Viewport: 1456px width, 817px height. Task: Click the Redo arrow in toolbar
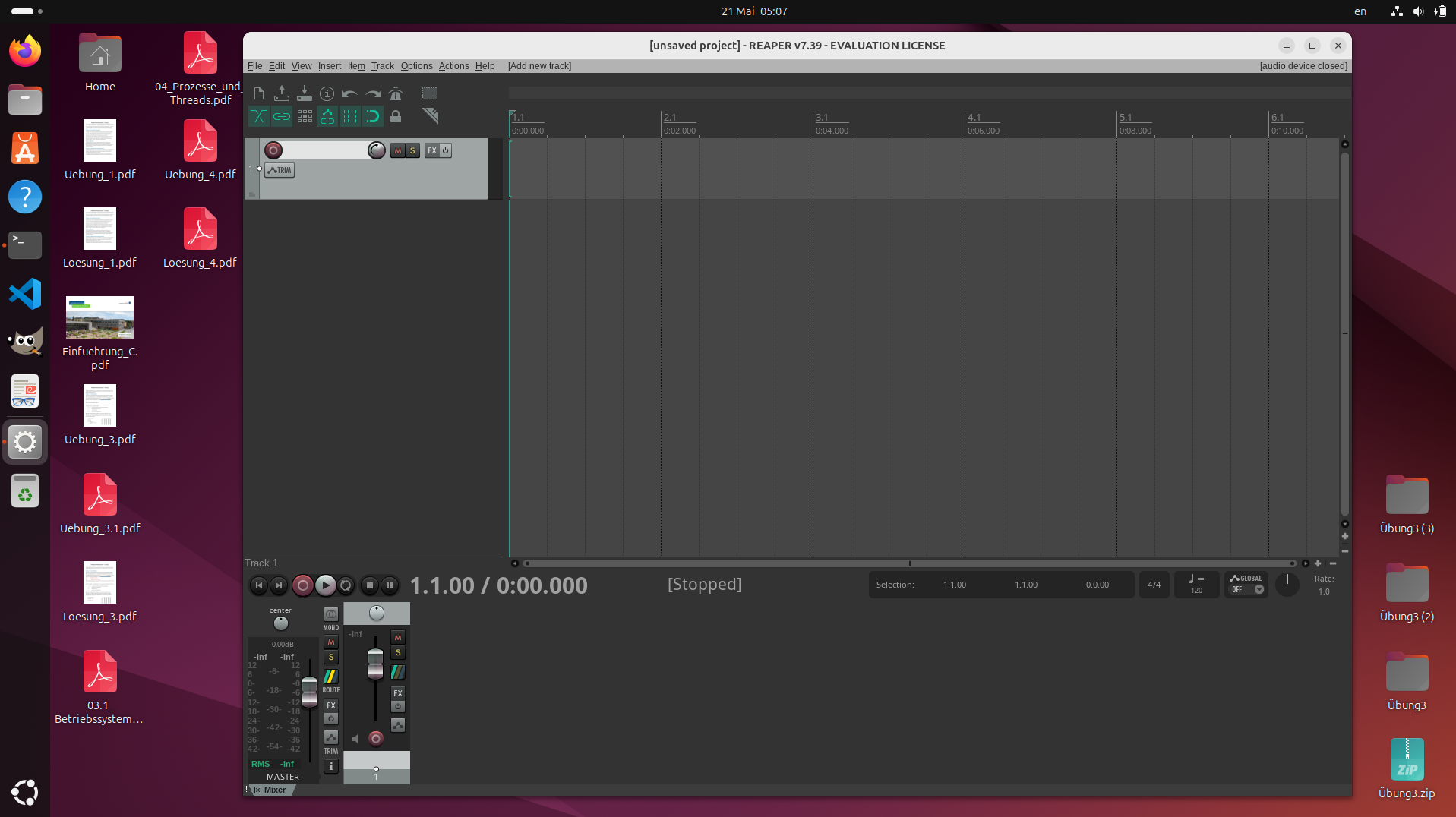(373, 93)
